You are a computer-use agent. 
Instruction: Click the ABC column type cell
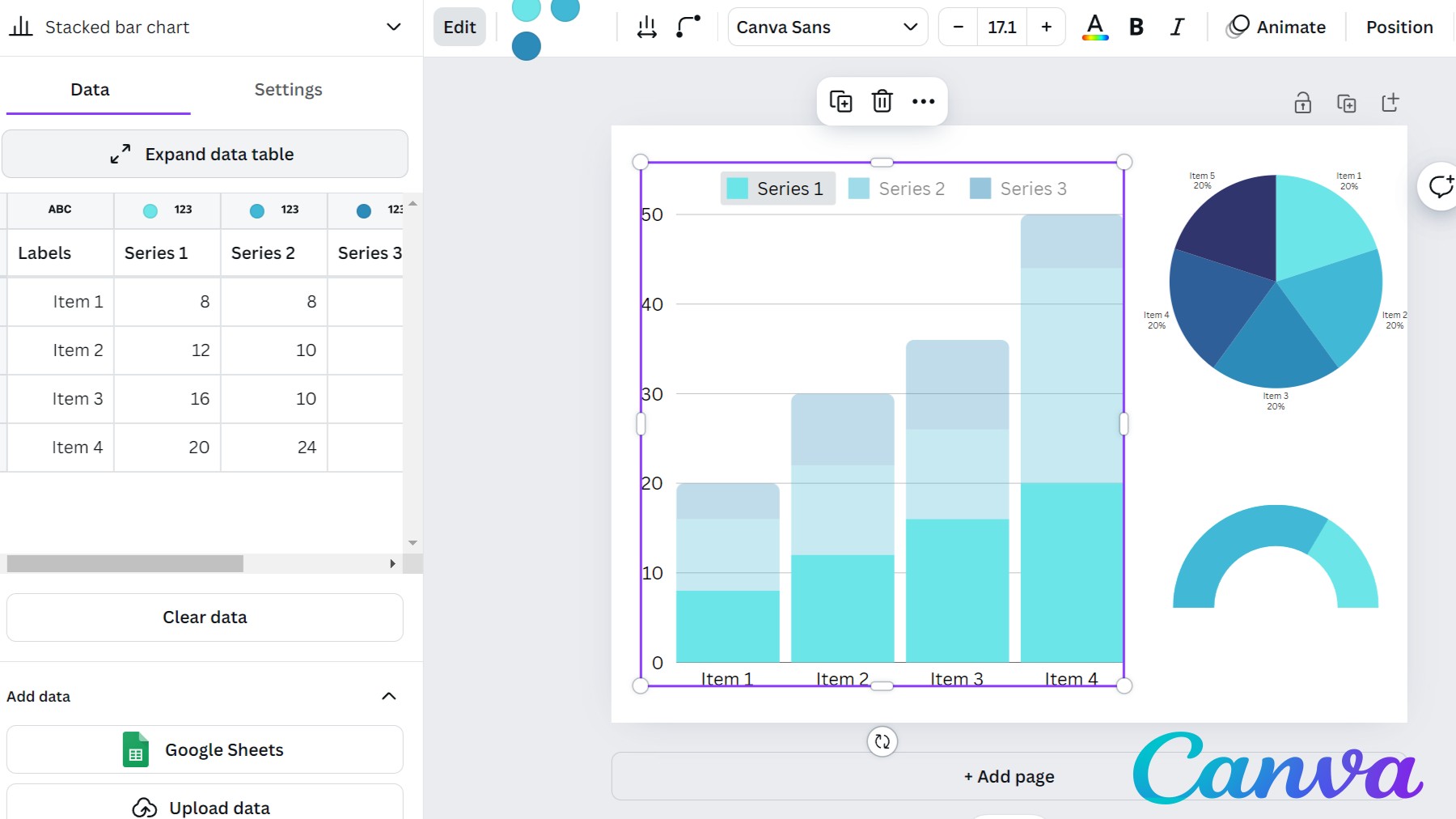[61, 210]
